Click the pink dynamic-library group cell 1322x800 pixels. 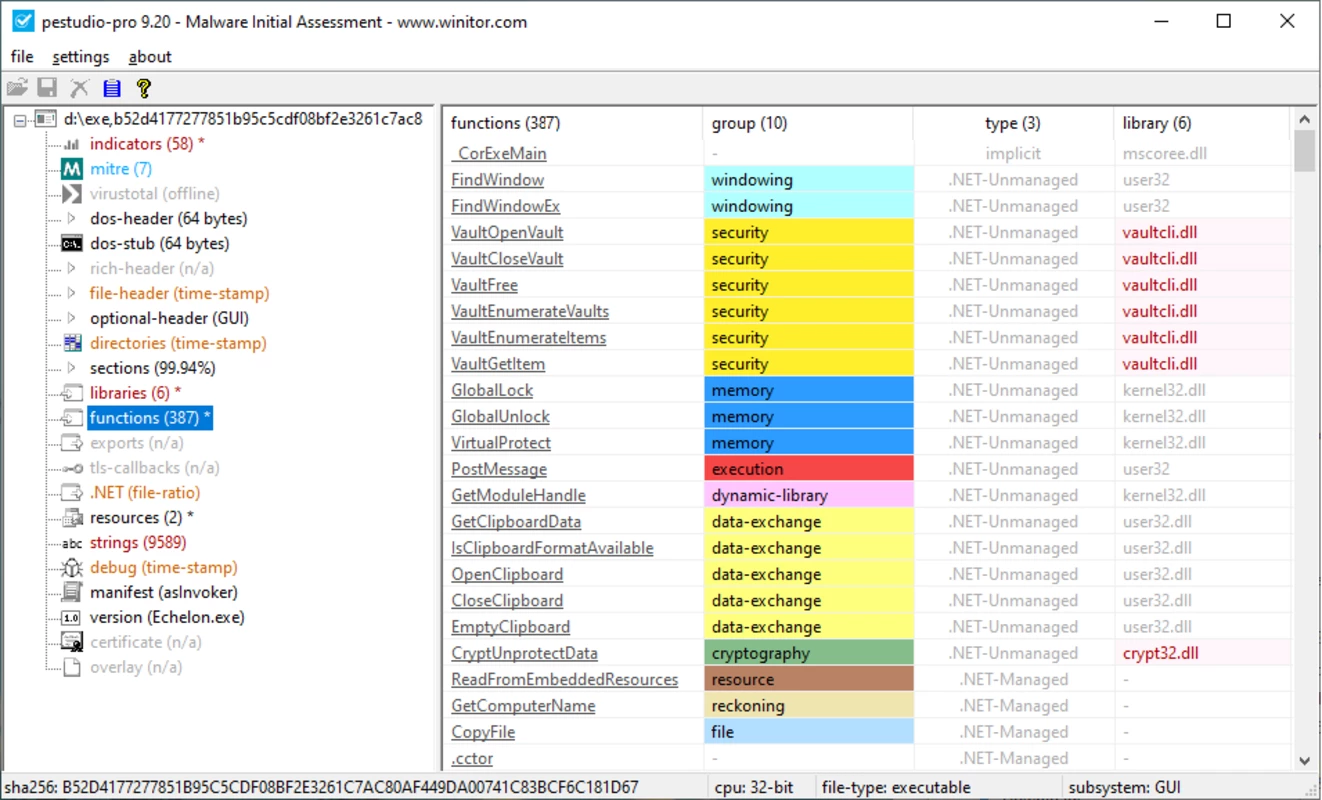809,495
